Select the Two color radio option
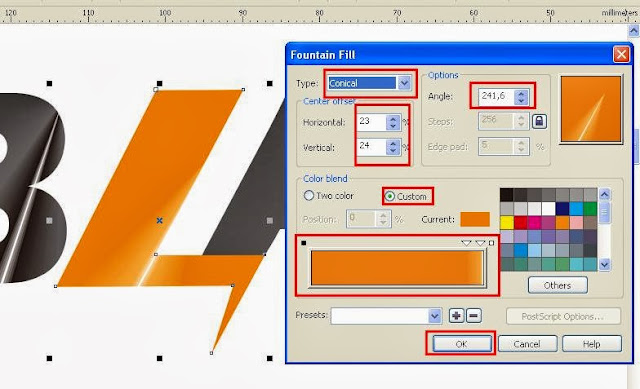 309,196
